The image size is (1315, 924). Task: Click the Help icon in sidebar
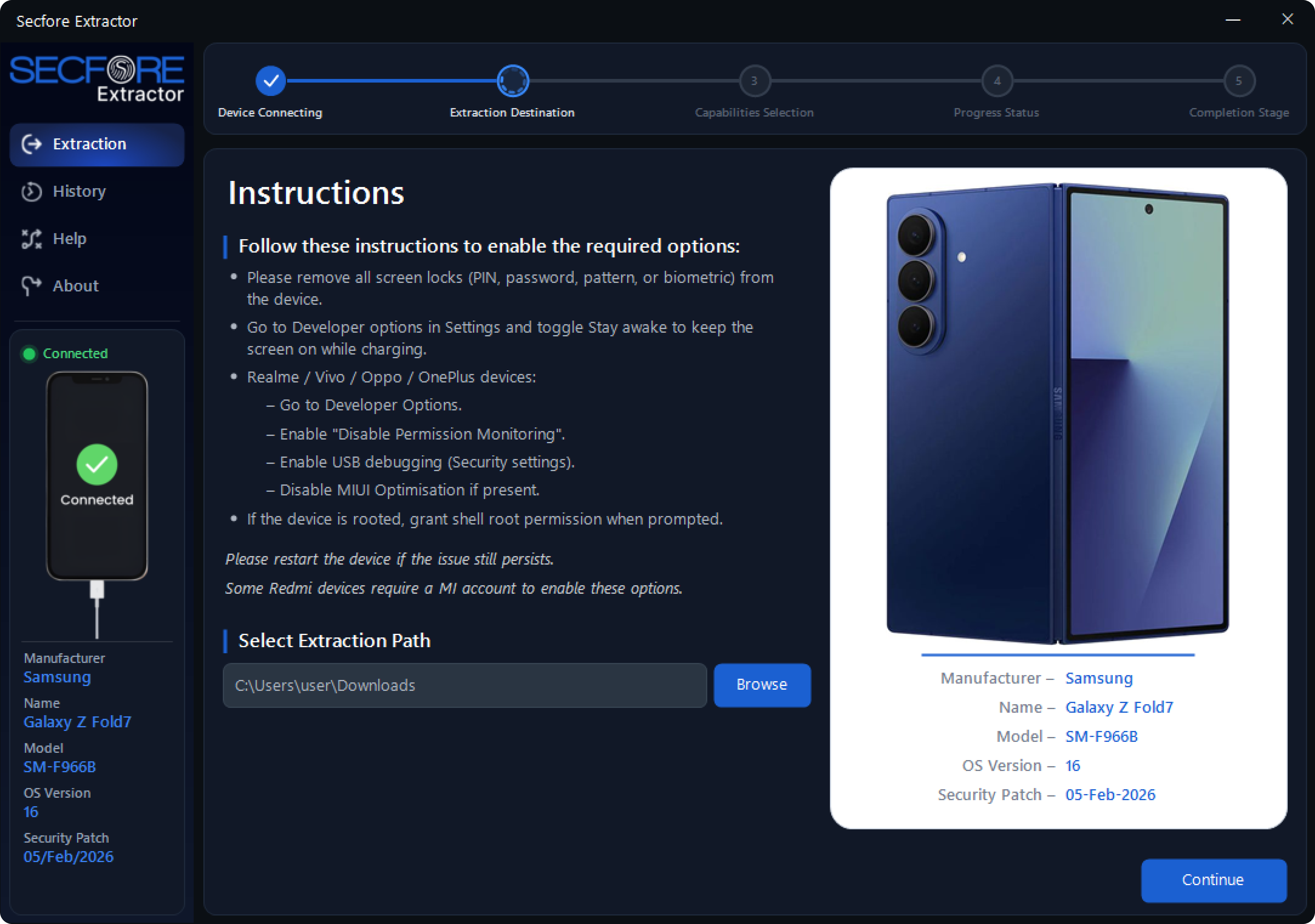point(32,239)
